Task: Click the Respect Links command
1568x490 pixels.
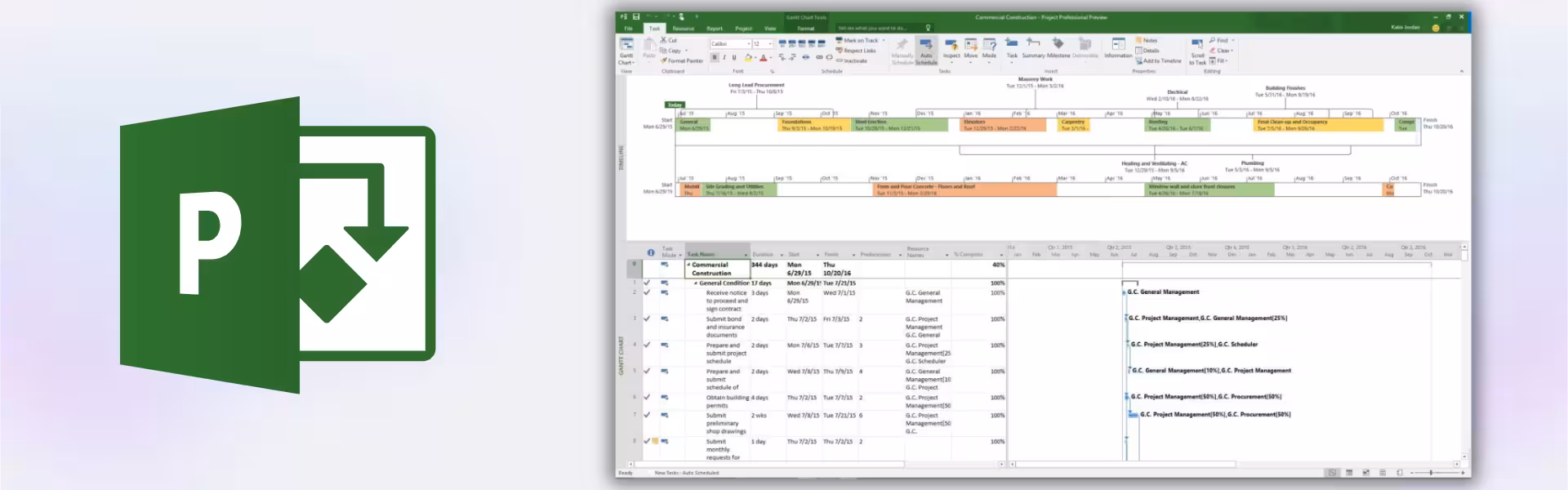Action: point(855,51)
